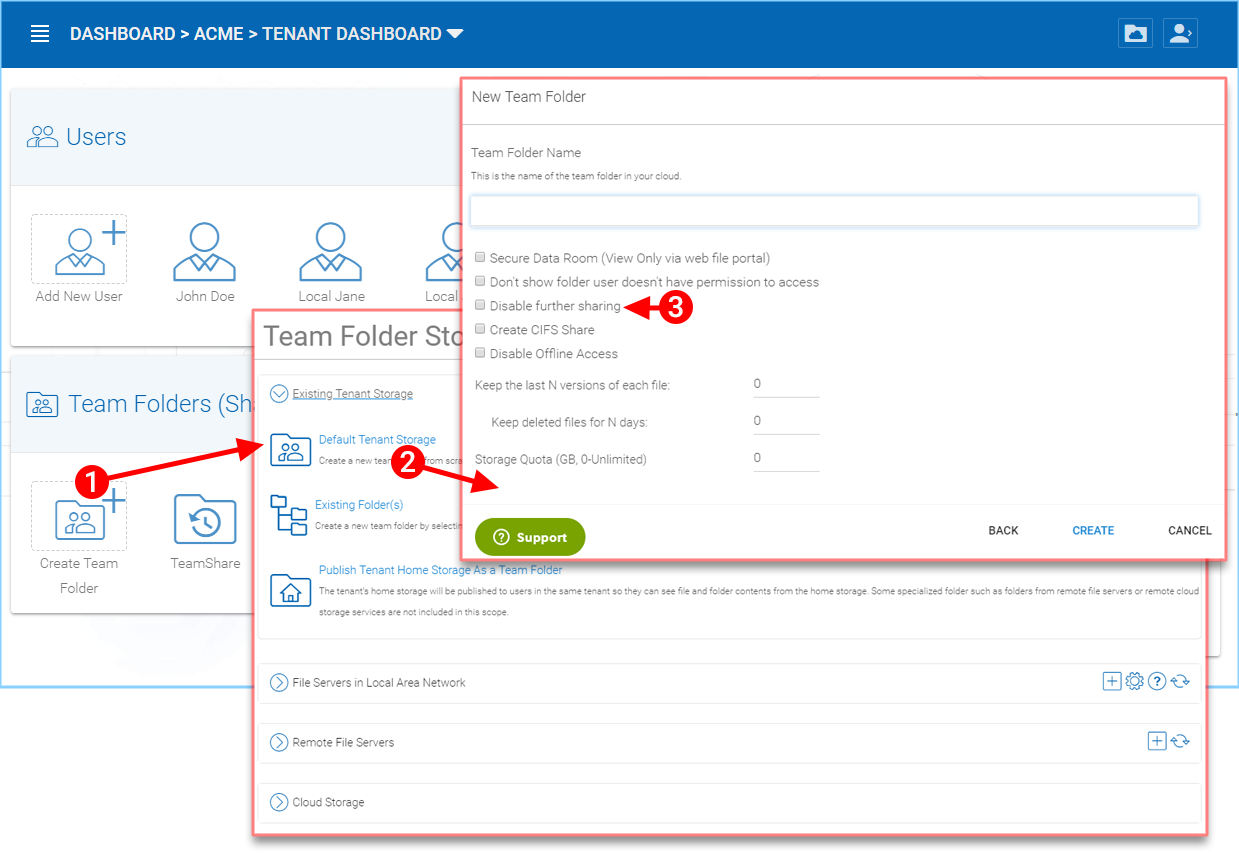Open the user account icon in the top bar

click(1180, 33)
